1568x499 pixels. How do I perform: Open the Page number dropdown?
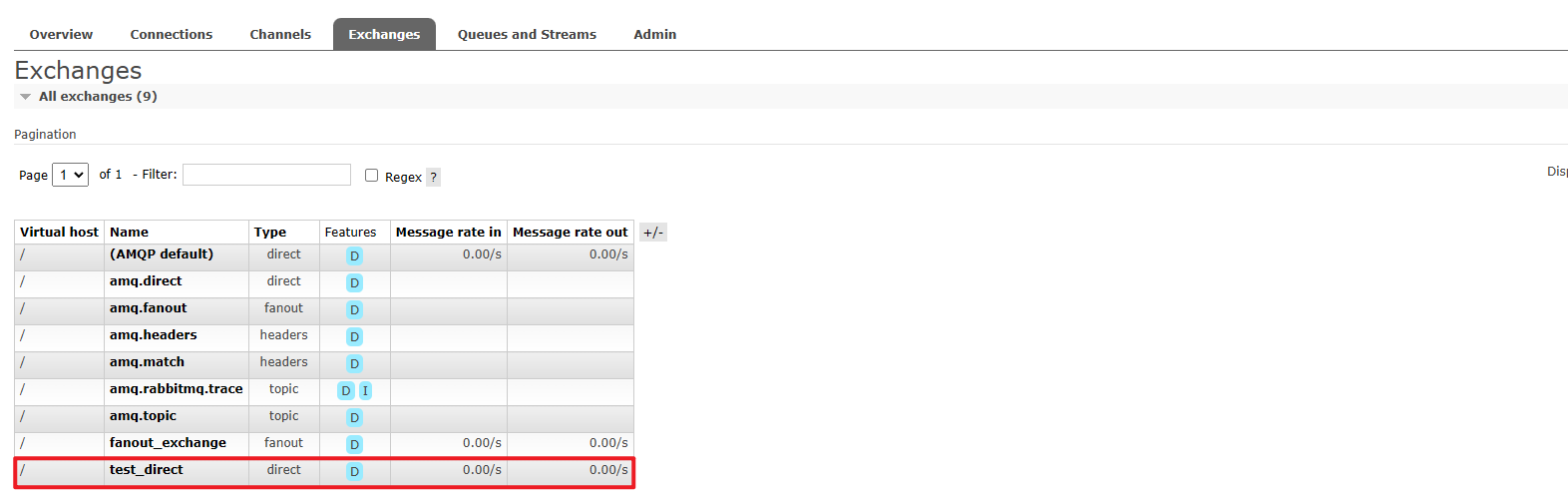tap(70, 175)
